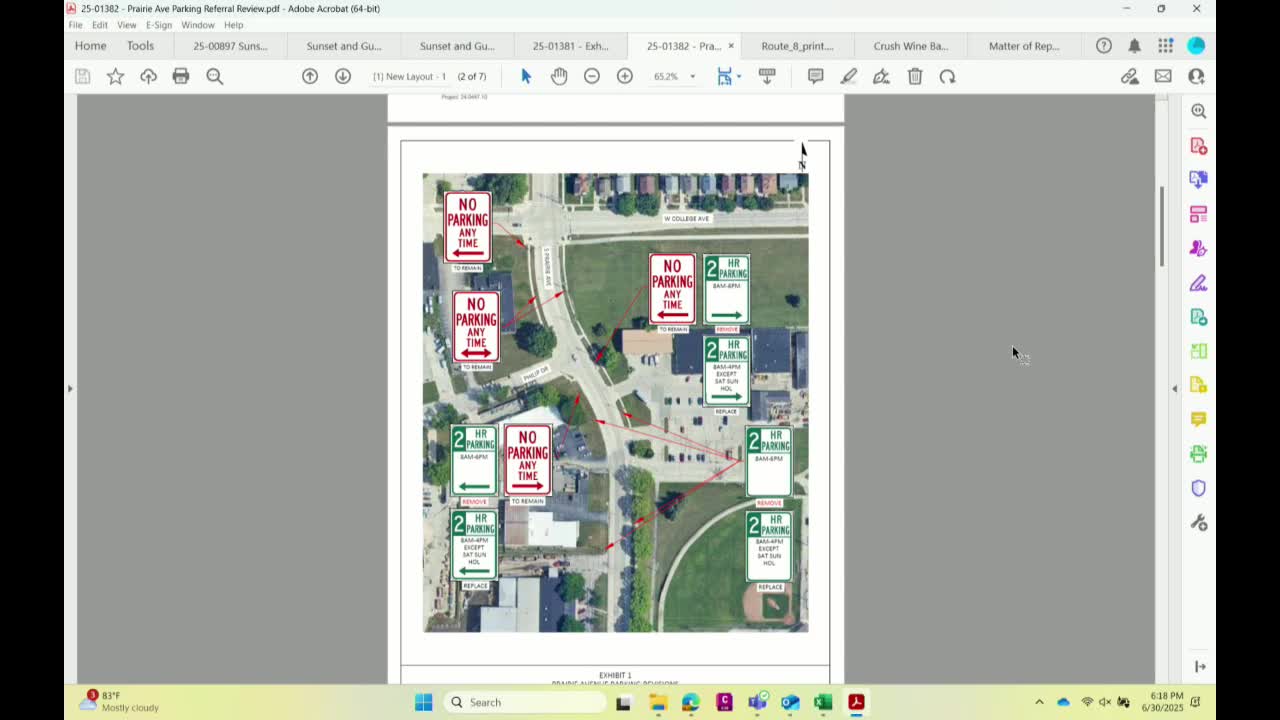Go to the next page arrow
Image resolution: width=1280 pixels, height=720 pixels.
click(343, 76)
